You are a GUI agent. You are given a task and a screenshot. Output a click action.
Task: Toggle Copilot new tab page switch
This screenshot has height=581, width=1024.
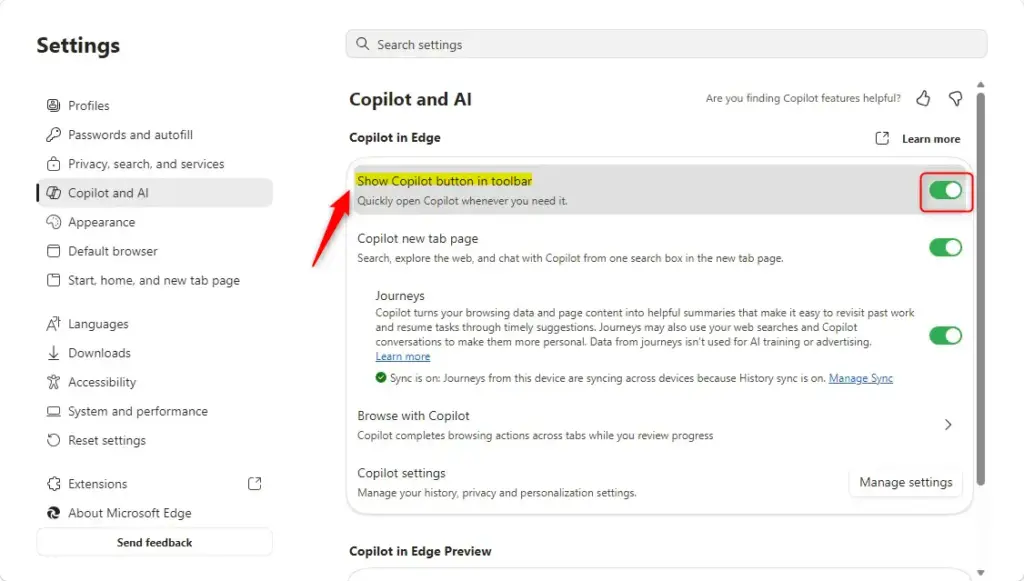click(x=946, y=247)
